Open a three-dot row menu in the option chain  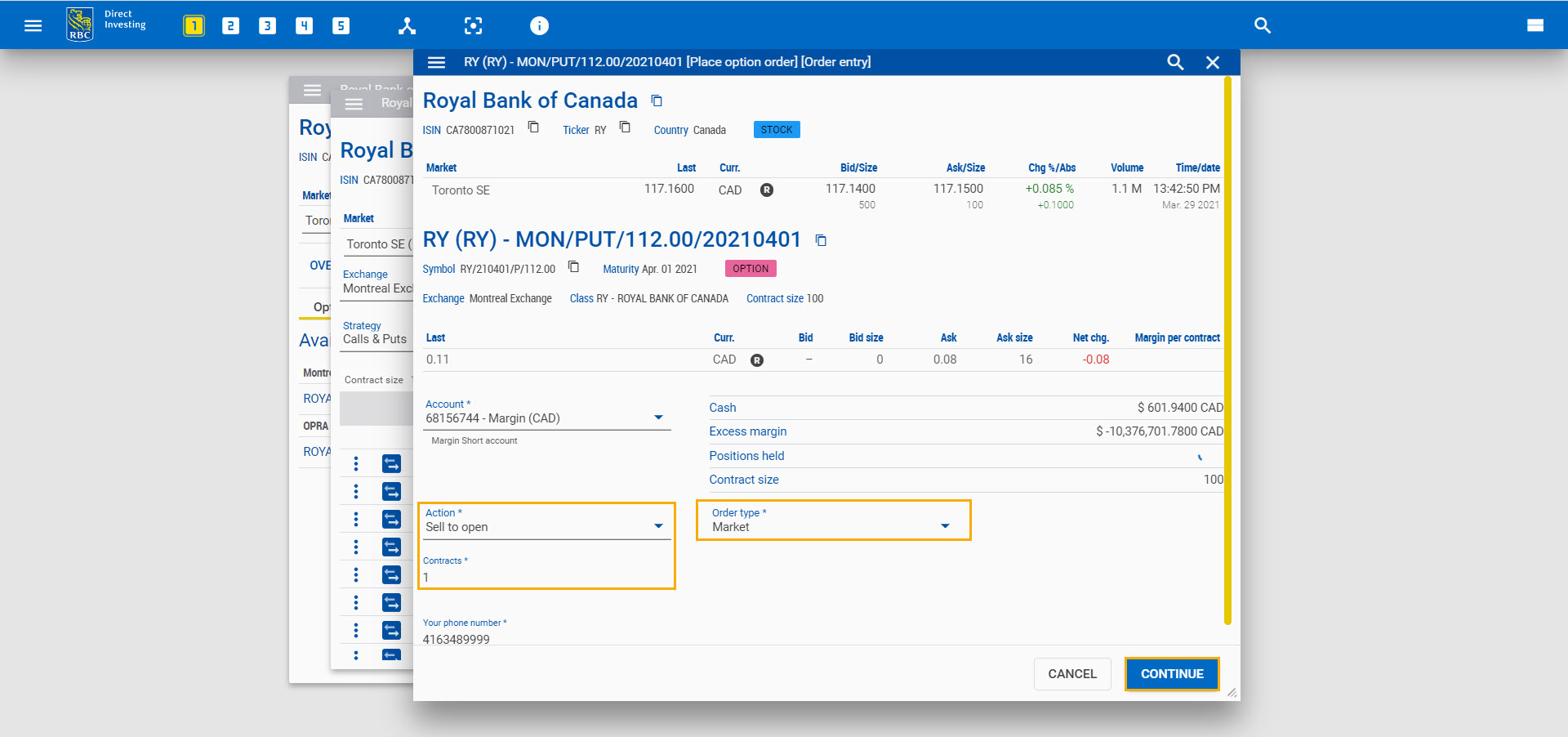355,491
